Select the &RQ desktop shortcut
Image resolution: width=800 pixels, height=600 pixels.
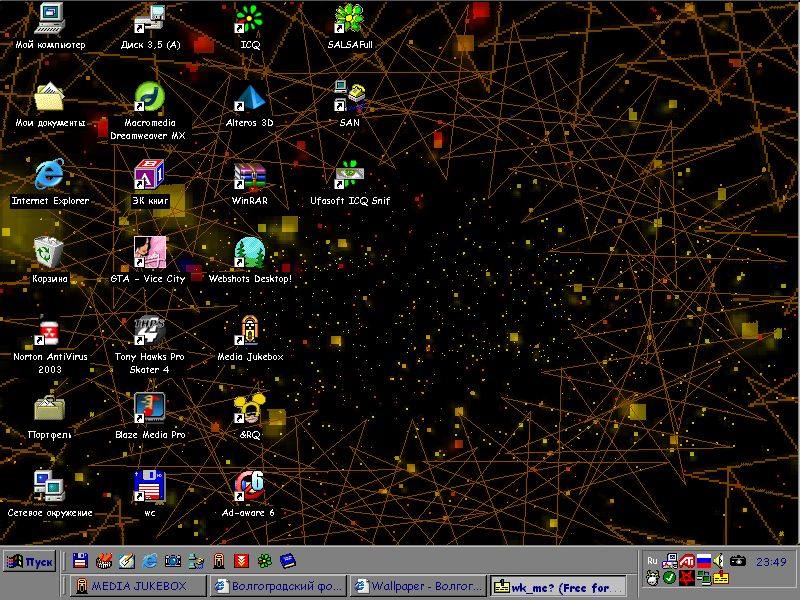click(x=249, y=416)
